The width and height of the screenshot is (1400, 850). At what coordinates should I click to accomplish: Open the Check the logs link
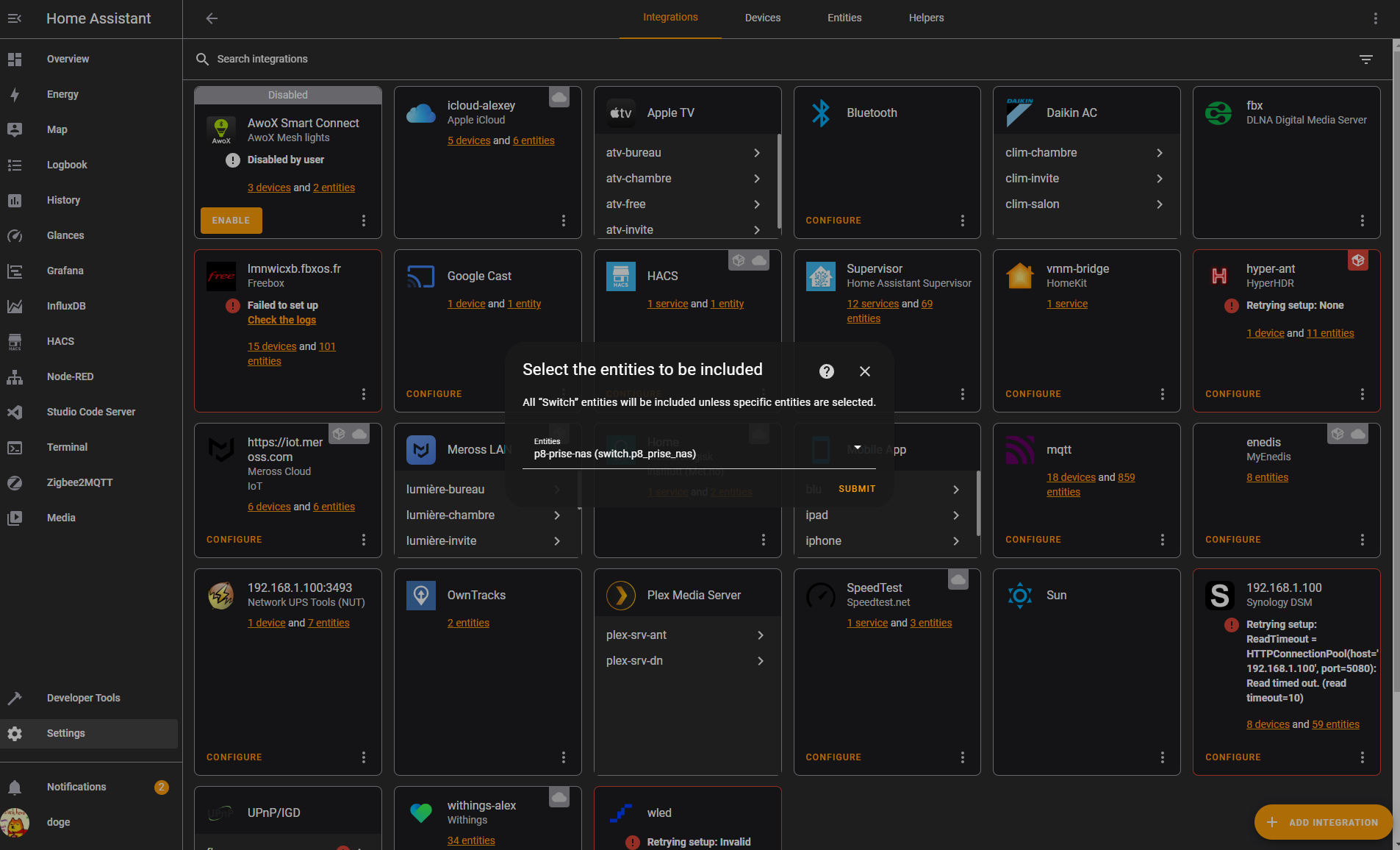tap(281, 320)
